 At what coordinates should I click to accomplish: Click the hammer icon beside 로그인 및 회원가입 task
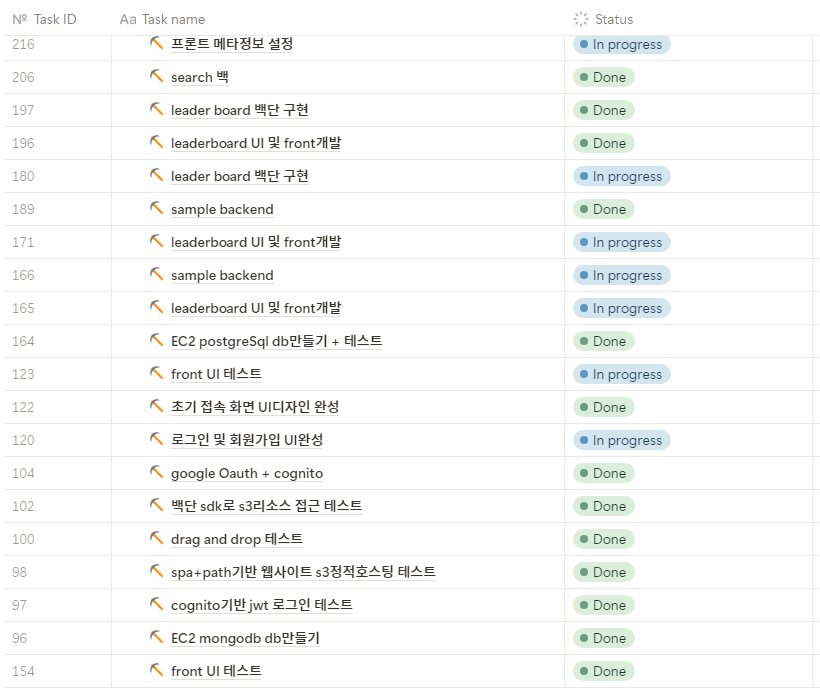pos(156,439)
